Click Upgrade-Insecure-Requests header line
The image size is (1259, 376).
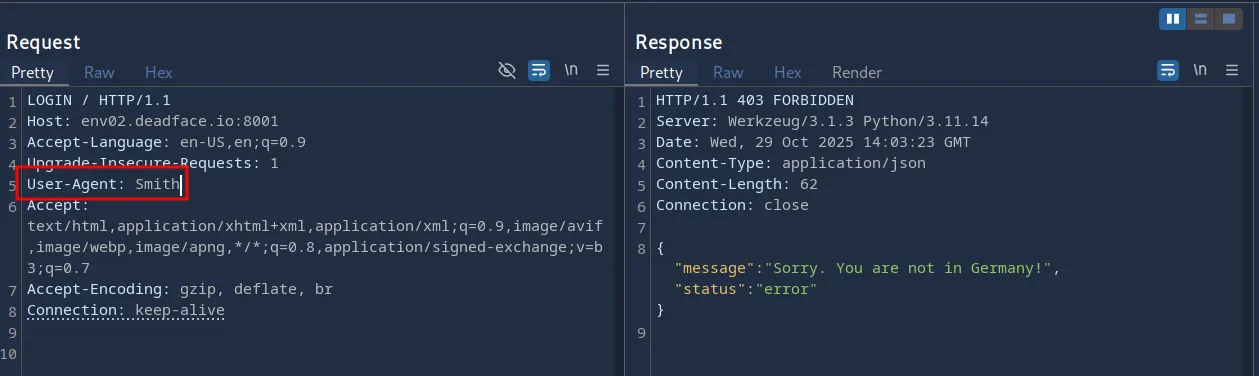(153, 163)
